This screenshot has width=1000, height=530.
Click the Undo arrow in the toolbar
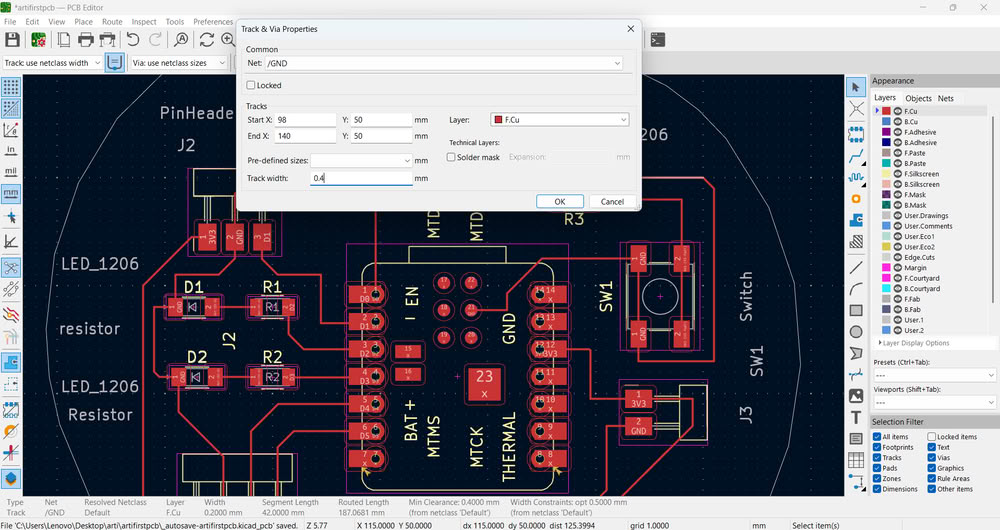[133, 40]
